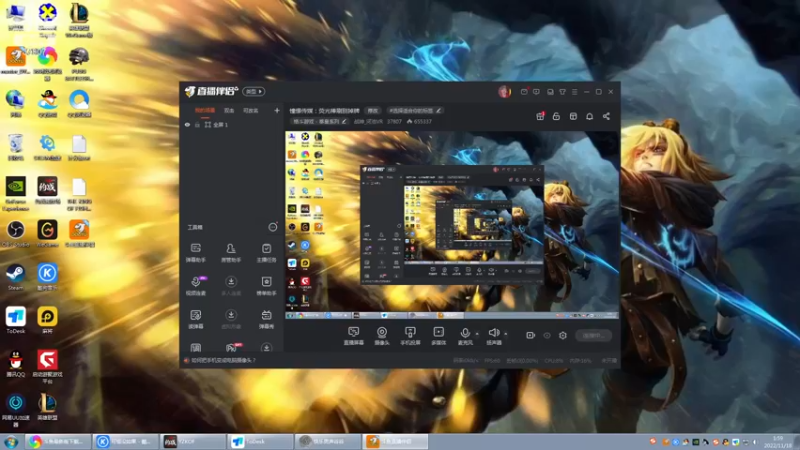Screen dimensions: 800x450
Task: Open the 视频连麦 microphone tool
Action: coord(195,286)
